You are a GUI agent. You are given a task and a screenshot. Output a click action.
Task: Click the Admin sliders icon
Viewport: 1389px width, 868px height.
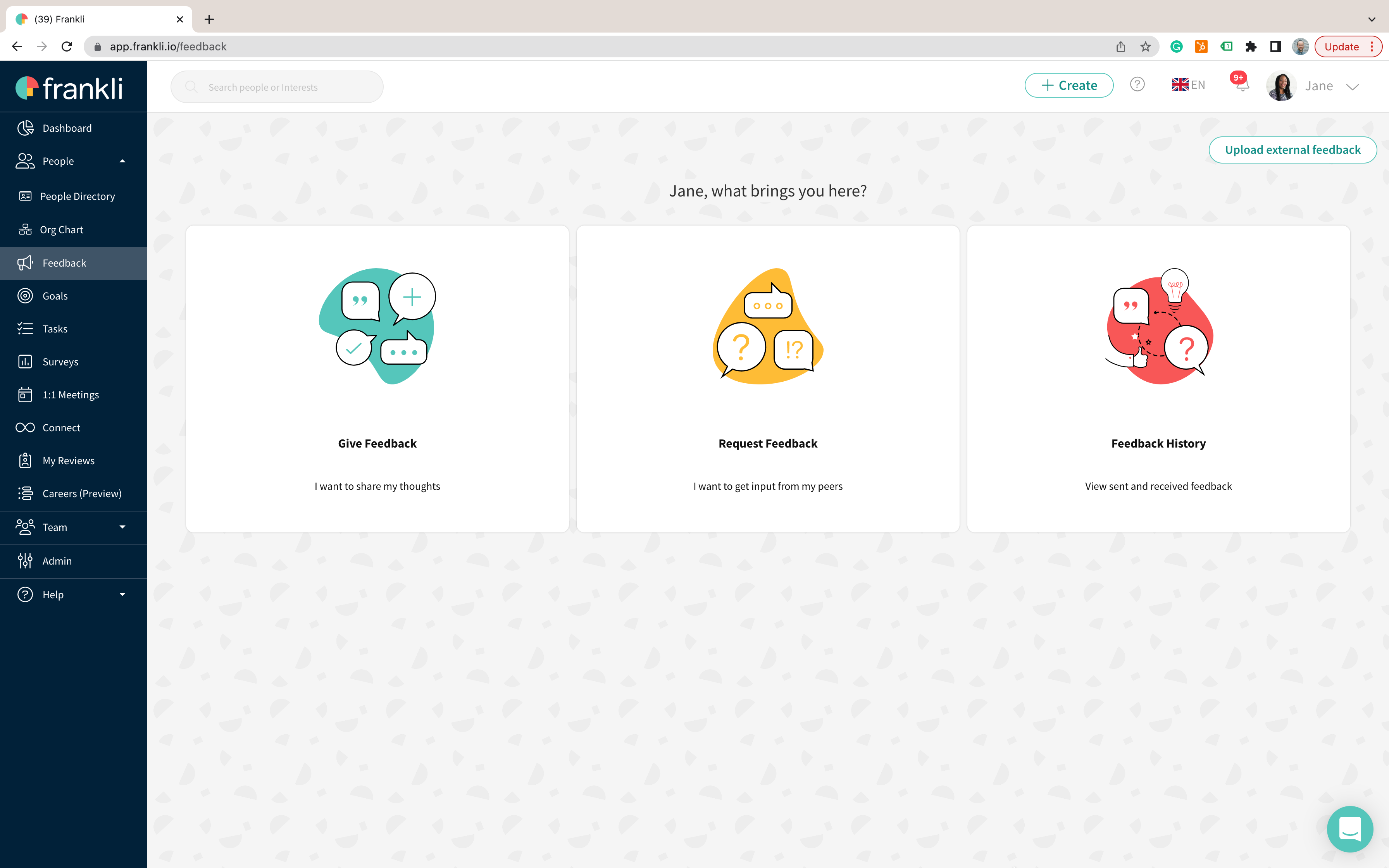25,561
